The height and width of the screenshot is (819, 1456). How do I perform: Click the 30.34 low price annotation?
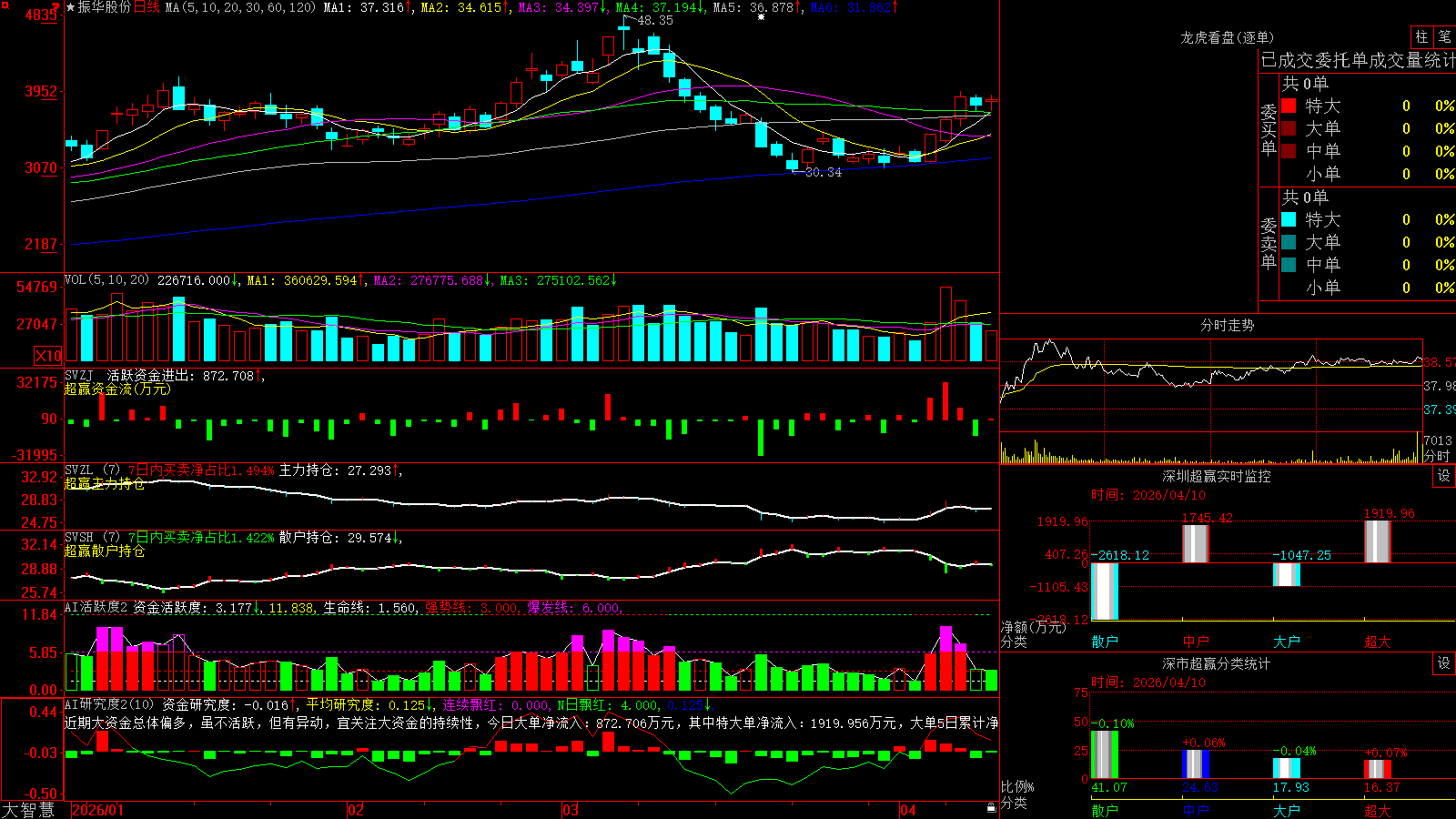[824, 172]
